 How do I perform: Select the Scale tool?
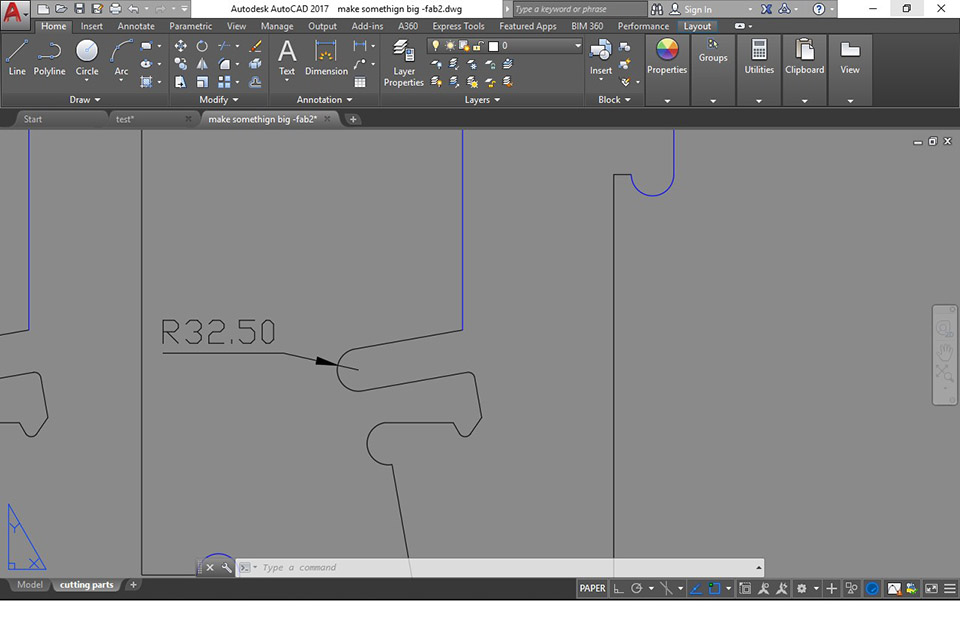point(202,81)
